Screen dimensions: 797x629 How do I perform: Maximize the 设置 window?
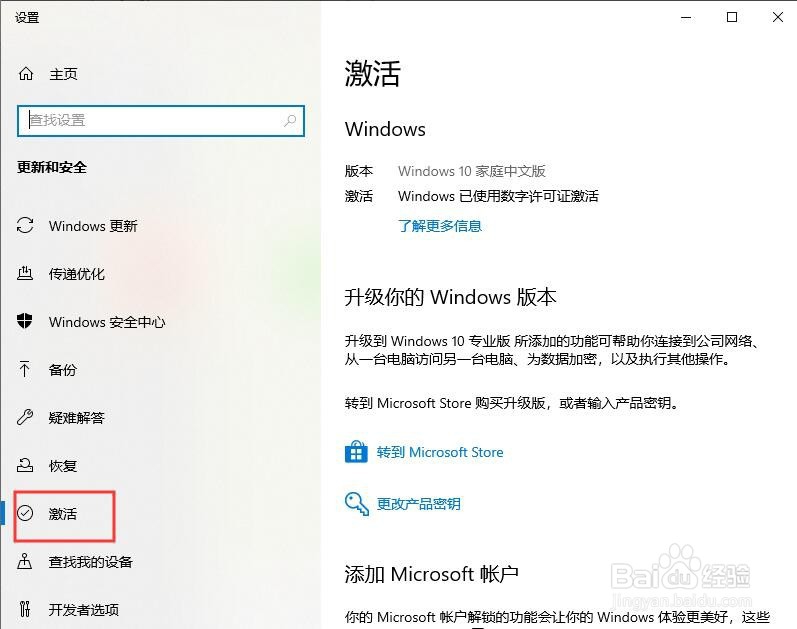click(x=732, y=17)
